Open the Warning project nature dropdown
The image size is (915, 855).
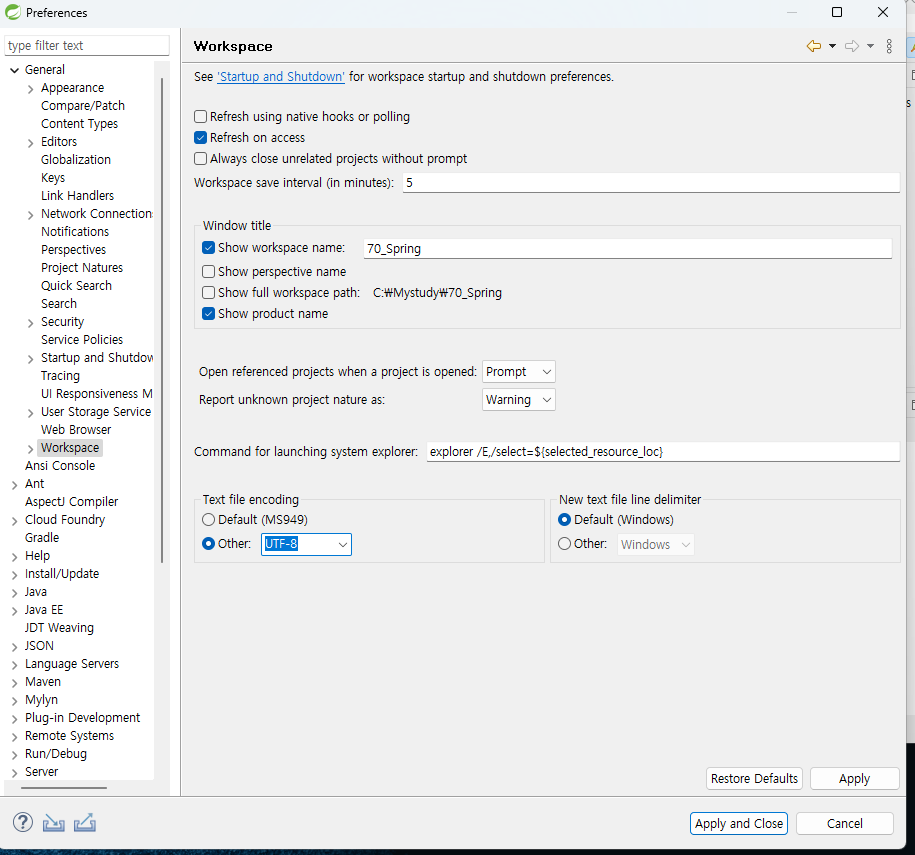519,400
